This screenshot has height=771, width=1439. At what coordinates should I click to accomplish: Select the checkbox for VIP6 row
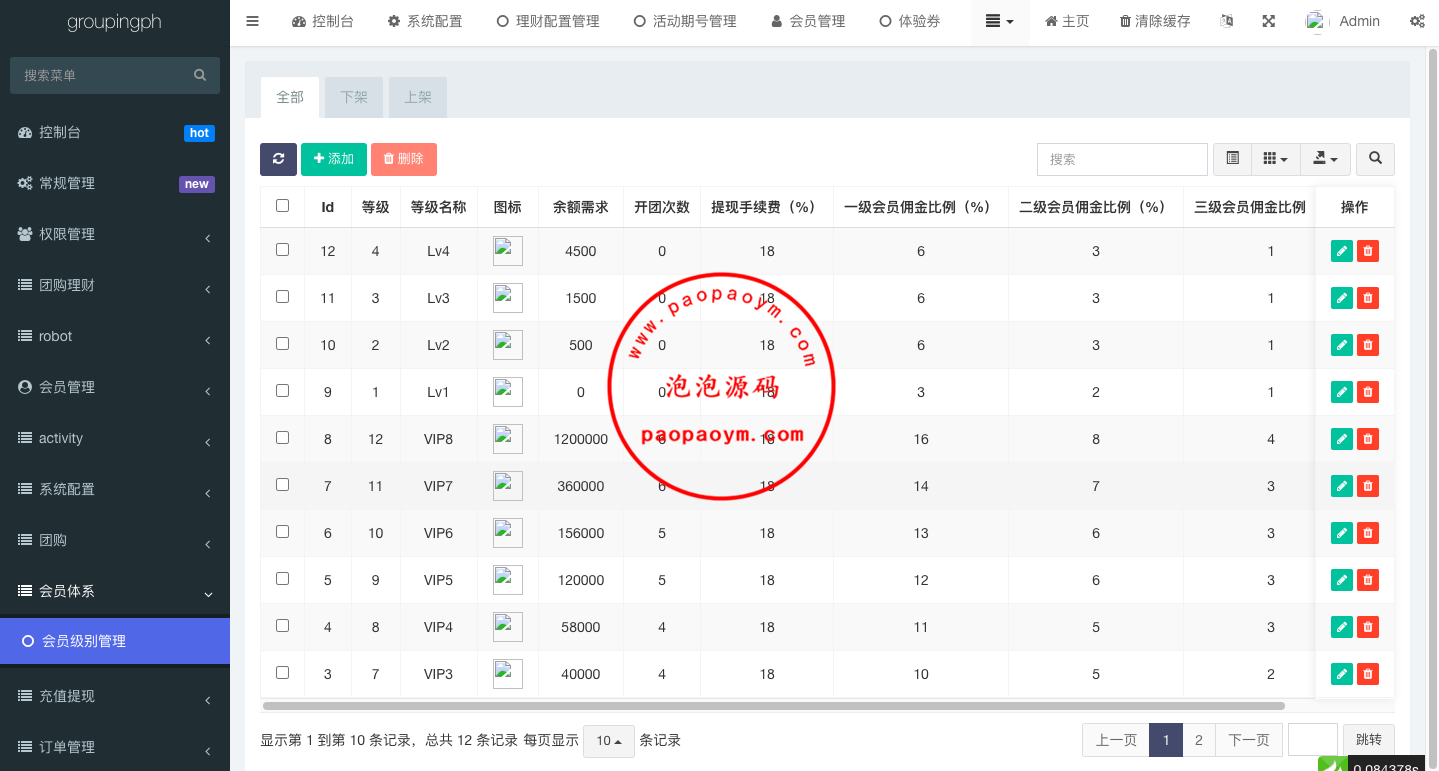click(282, 532)
